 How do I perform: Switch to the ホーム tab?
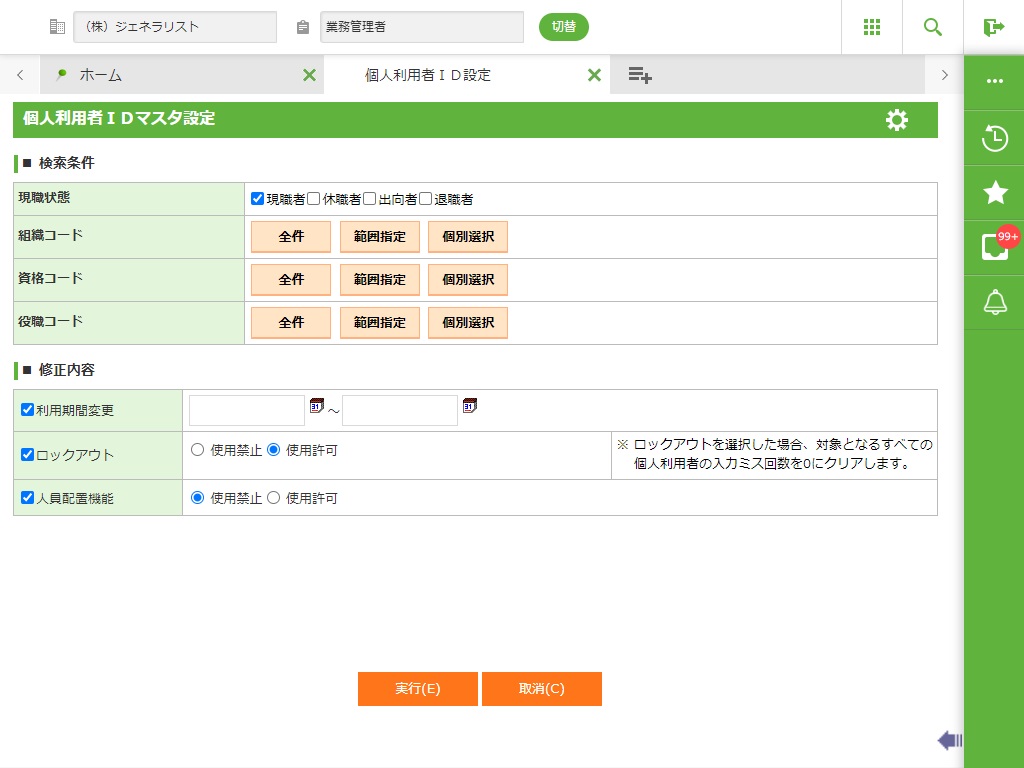click(x=100, y=75)
